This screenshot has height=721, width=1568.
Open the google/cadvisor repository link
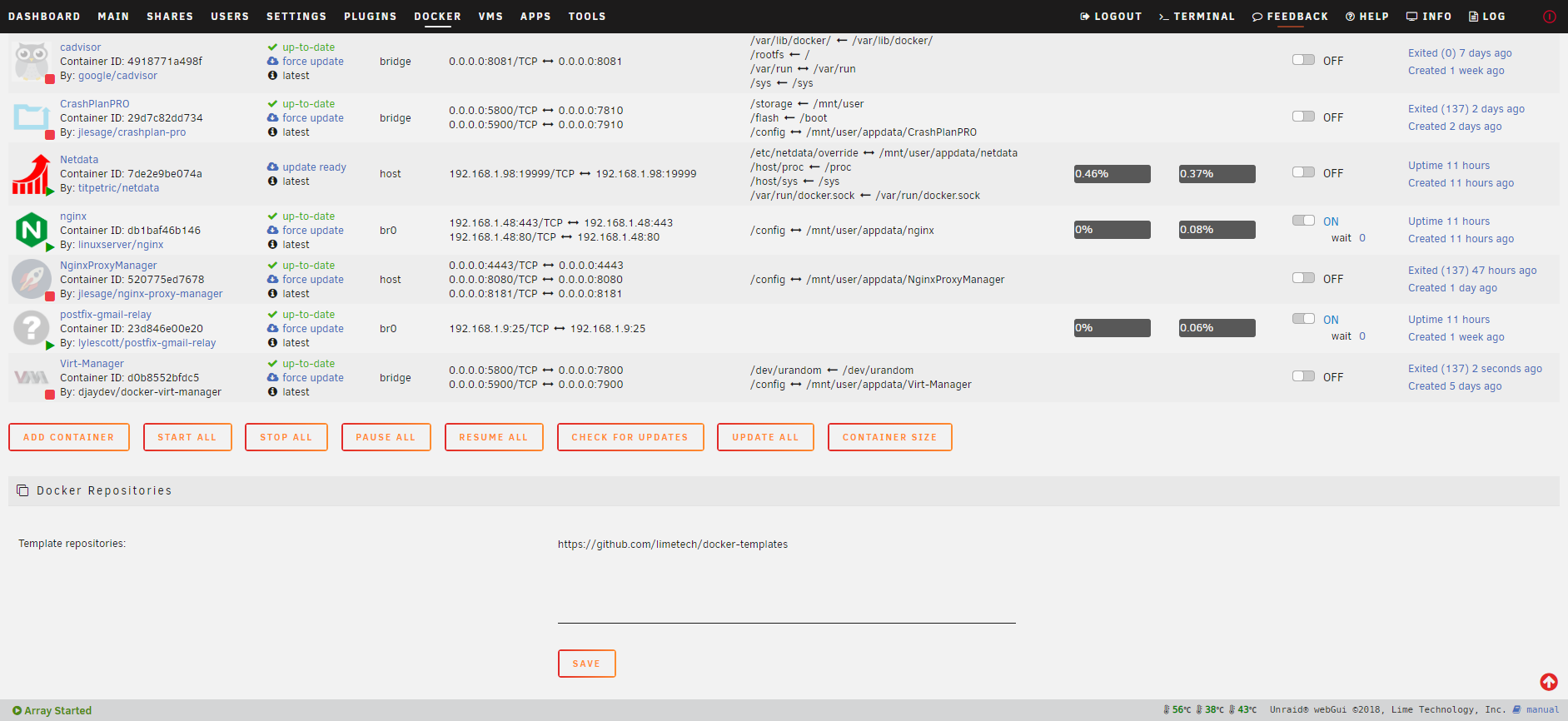click(x=117, y=76)
